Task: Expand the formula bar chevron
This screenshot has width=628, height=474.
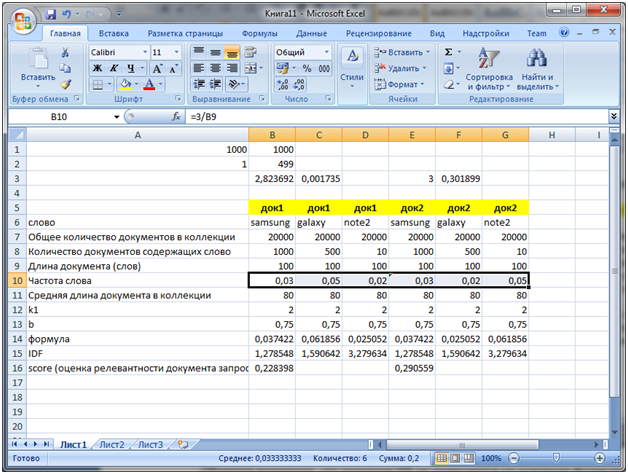Action: coord(613,117)
